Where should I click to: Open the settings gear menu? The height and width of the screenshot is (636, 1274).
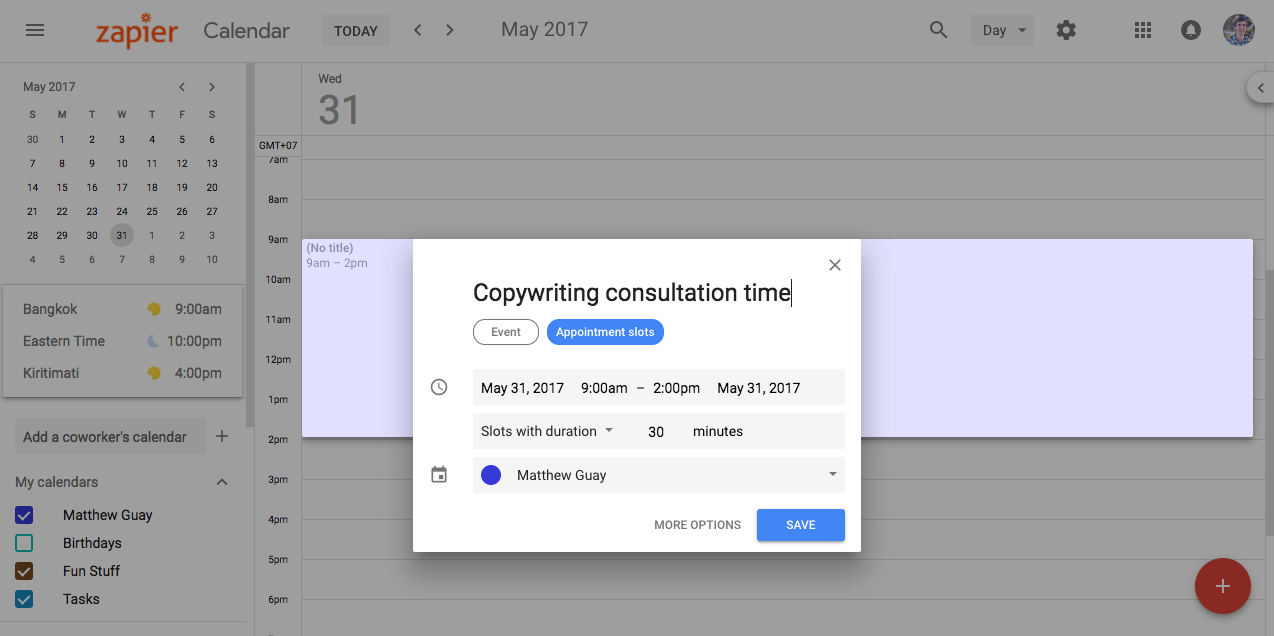[x=1066, y=30]
